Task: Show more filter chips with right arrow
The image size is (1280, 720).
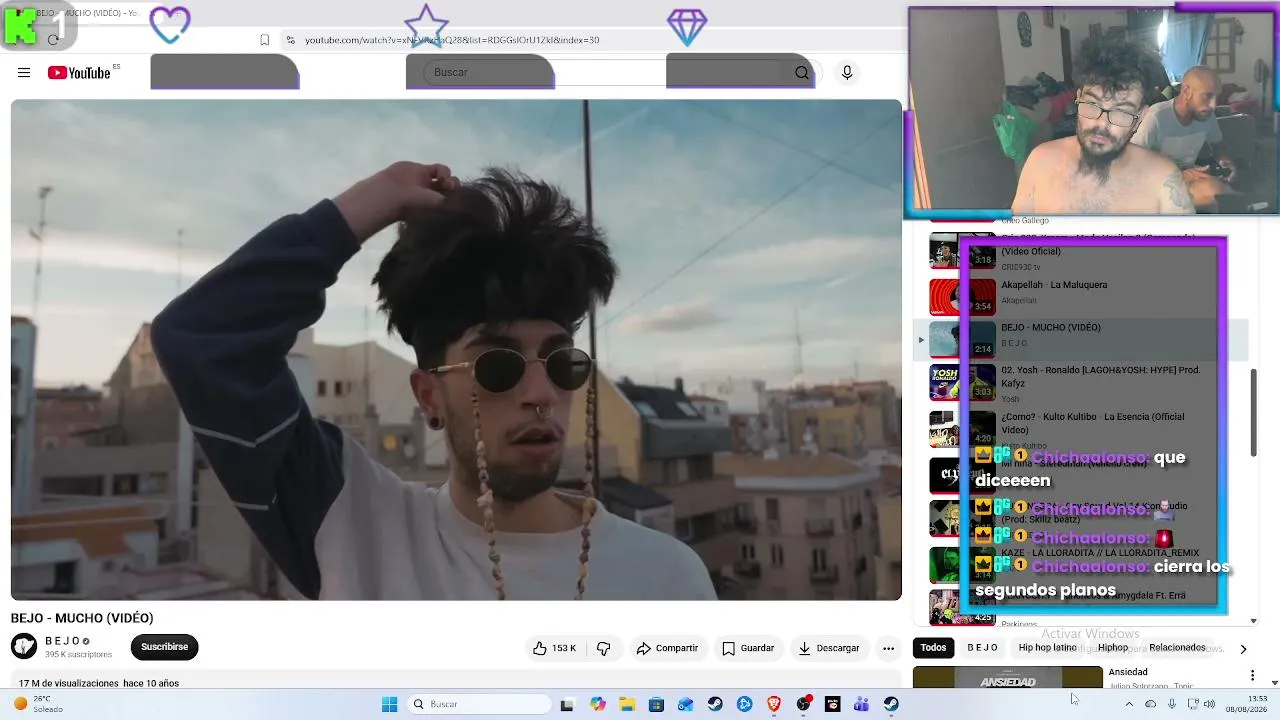Action: tap(1243, 649)
